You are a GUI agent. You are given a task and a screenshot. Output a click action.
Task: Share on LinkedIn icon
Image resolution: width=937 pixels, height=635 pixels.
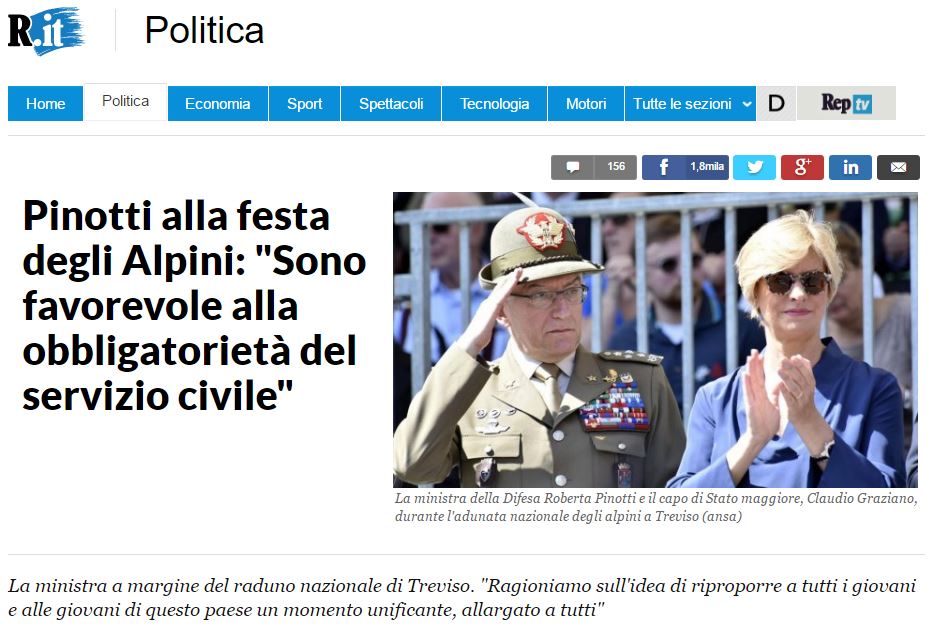pos(850,167)
